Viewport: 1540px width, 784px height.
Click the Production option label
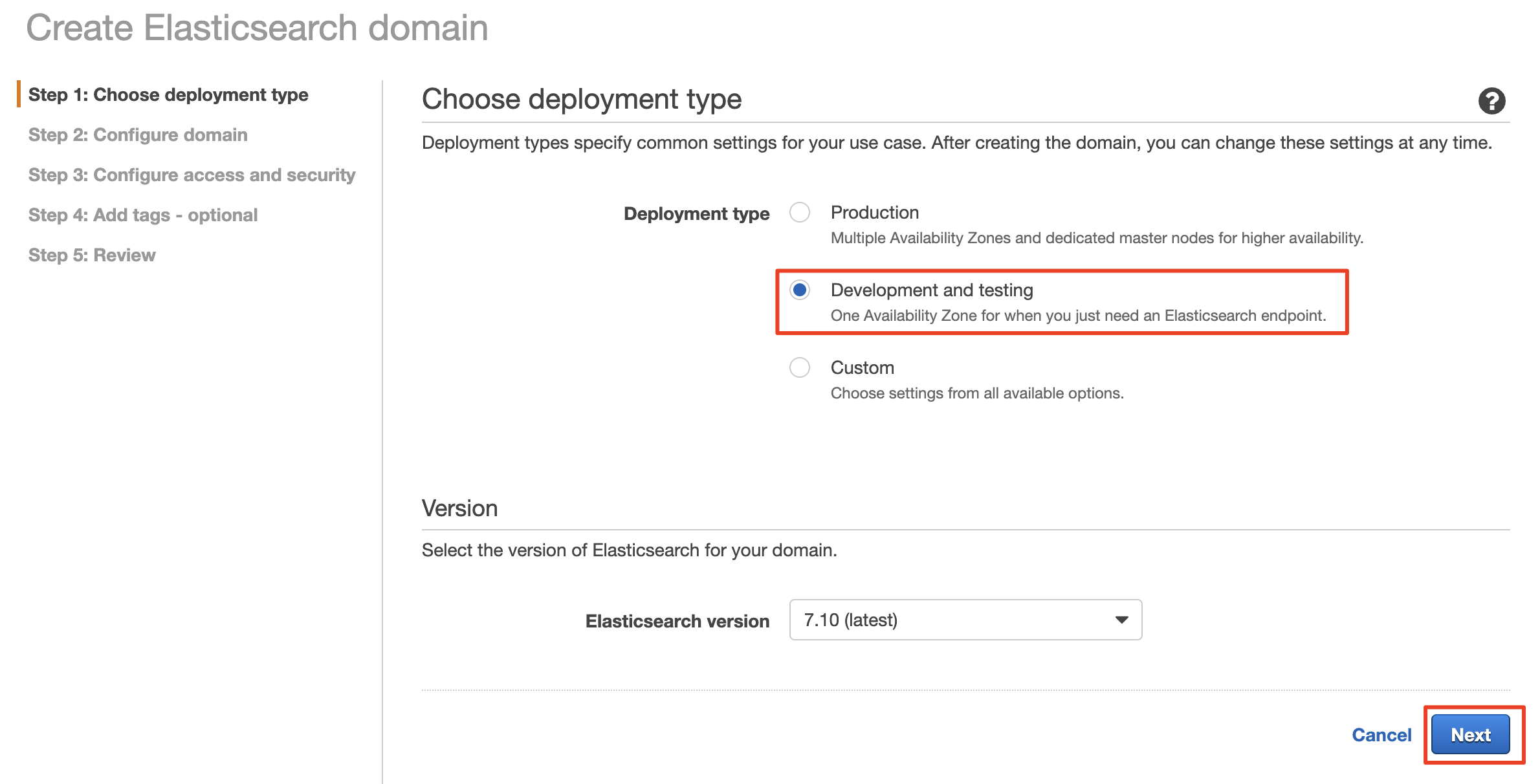coord(874,212)
